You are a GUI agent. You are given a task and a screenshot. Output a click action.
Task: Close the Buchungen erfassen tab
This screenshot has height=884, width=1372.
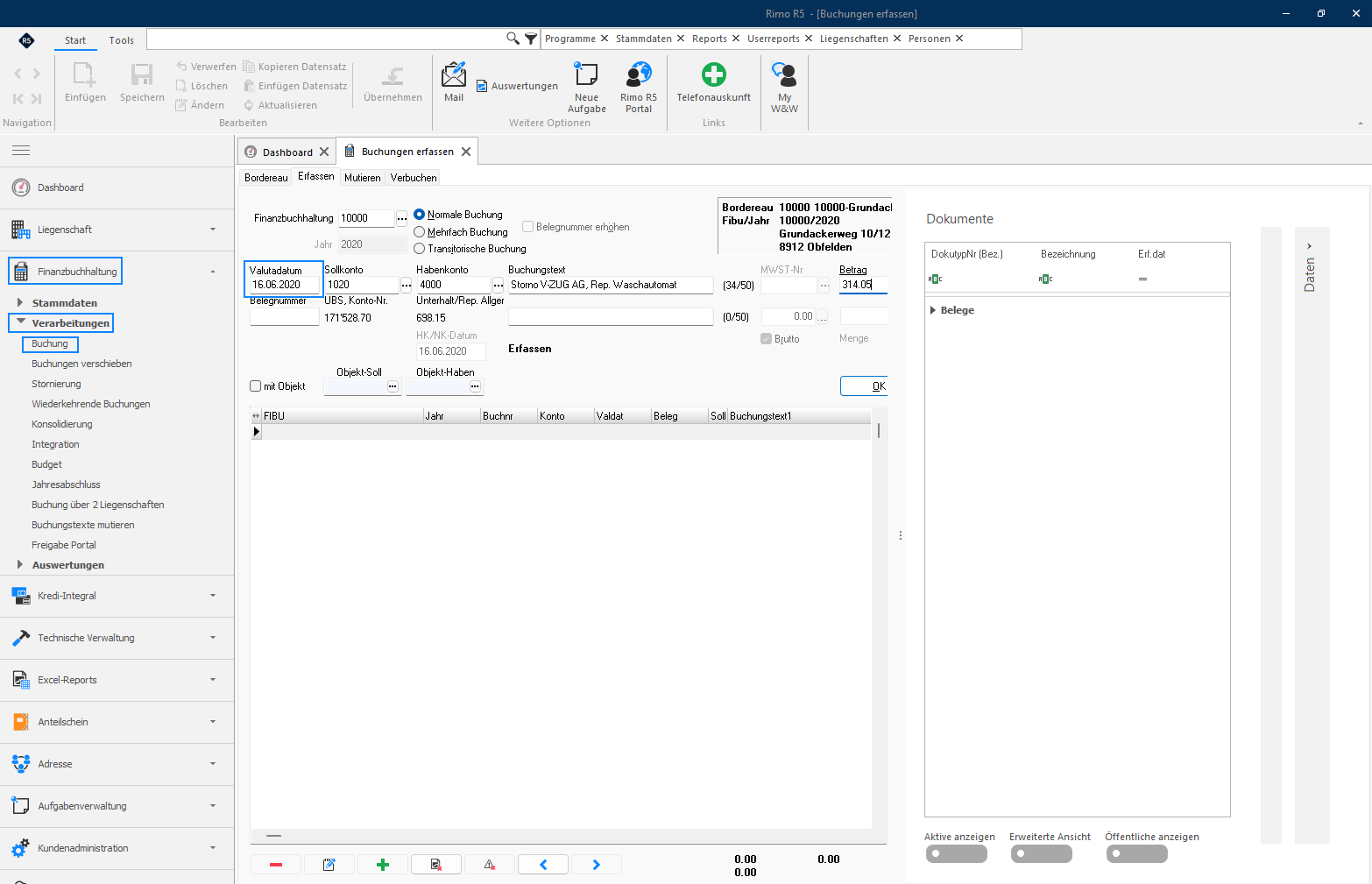click(466, 152)
